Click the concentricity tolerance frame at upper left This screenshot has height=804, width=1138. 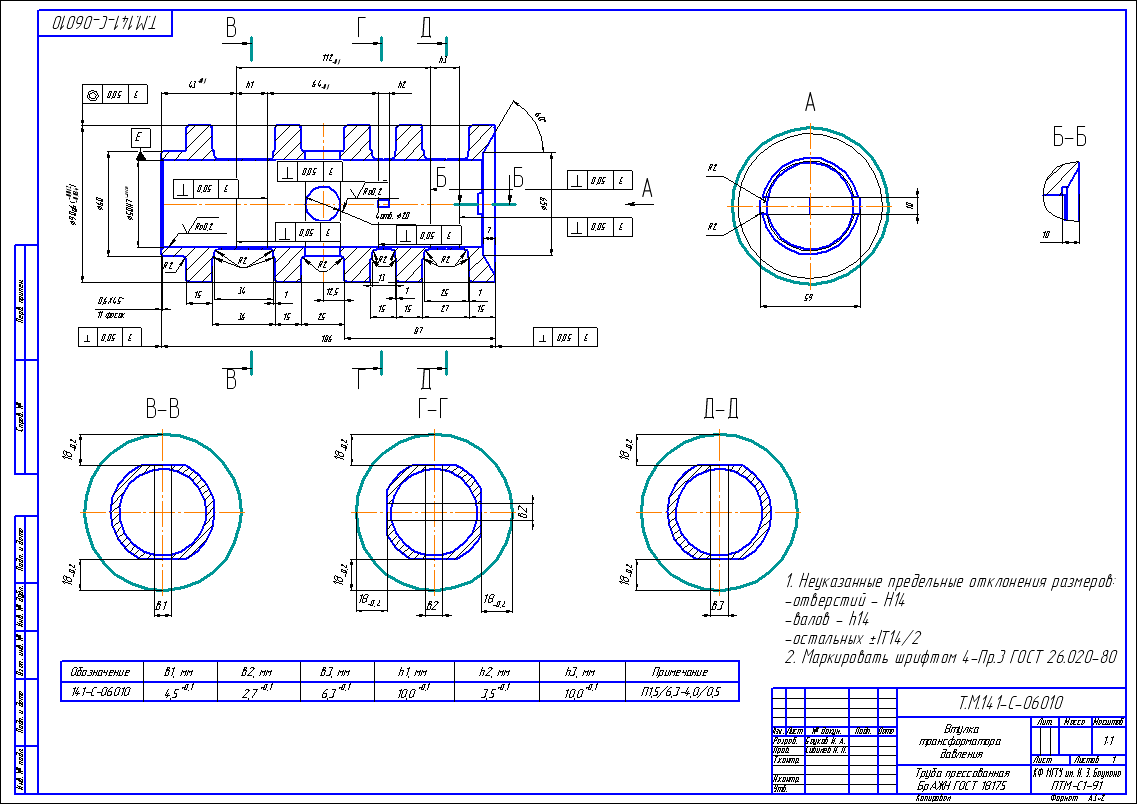coord(114,94)
